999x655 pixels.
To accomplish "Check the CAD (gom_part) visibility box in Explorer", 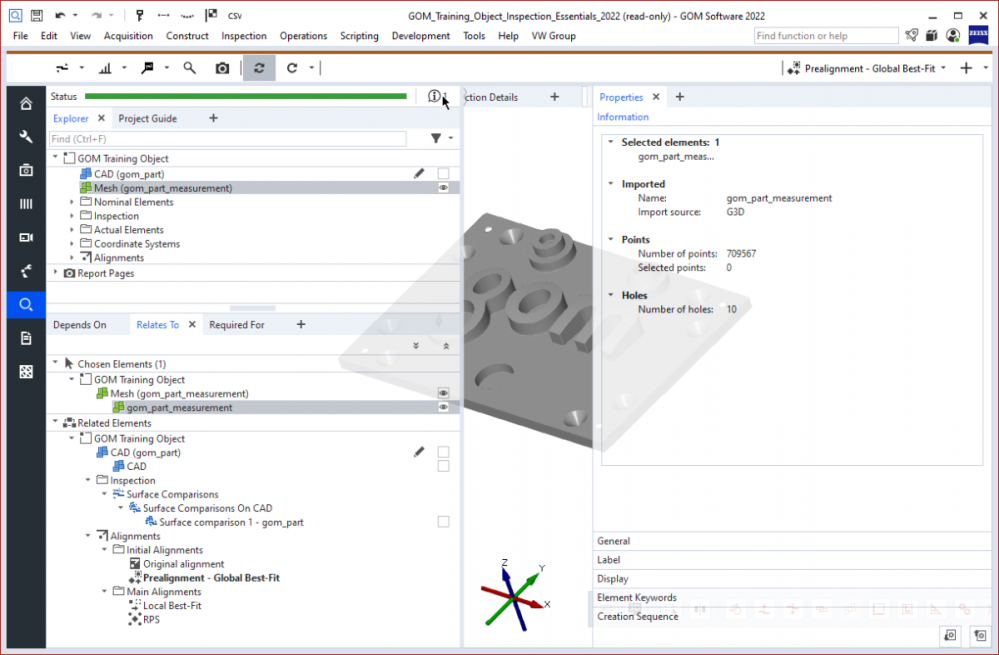I will point(443,174).
